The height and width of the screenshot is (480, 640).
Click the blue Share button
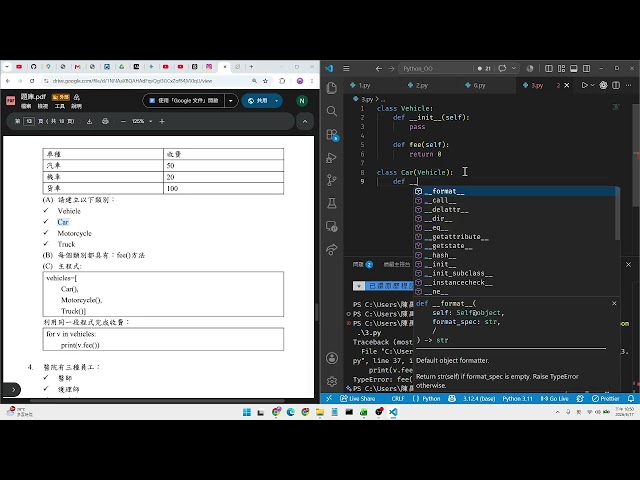coord(258,100)
